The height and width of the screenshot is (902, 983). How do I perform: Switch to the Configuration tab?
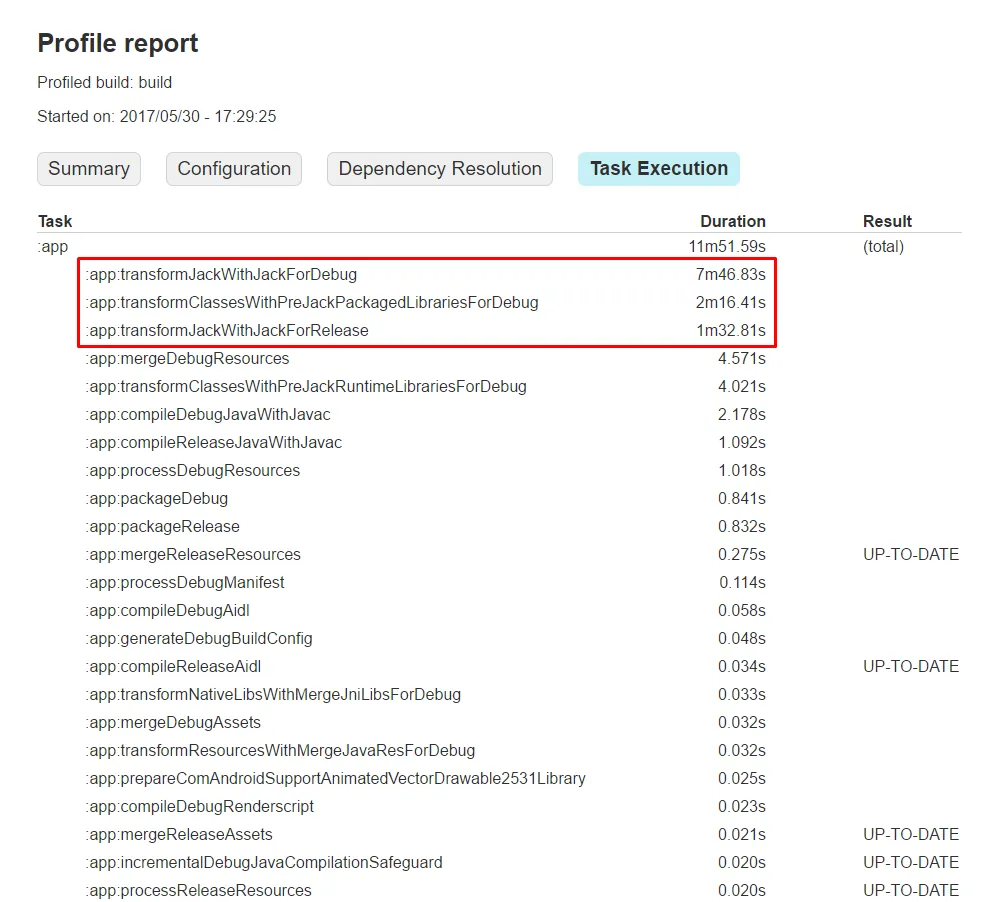pos(234,169)
